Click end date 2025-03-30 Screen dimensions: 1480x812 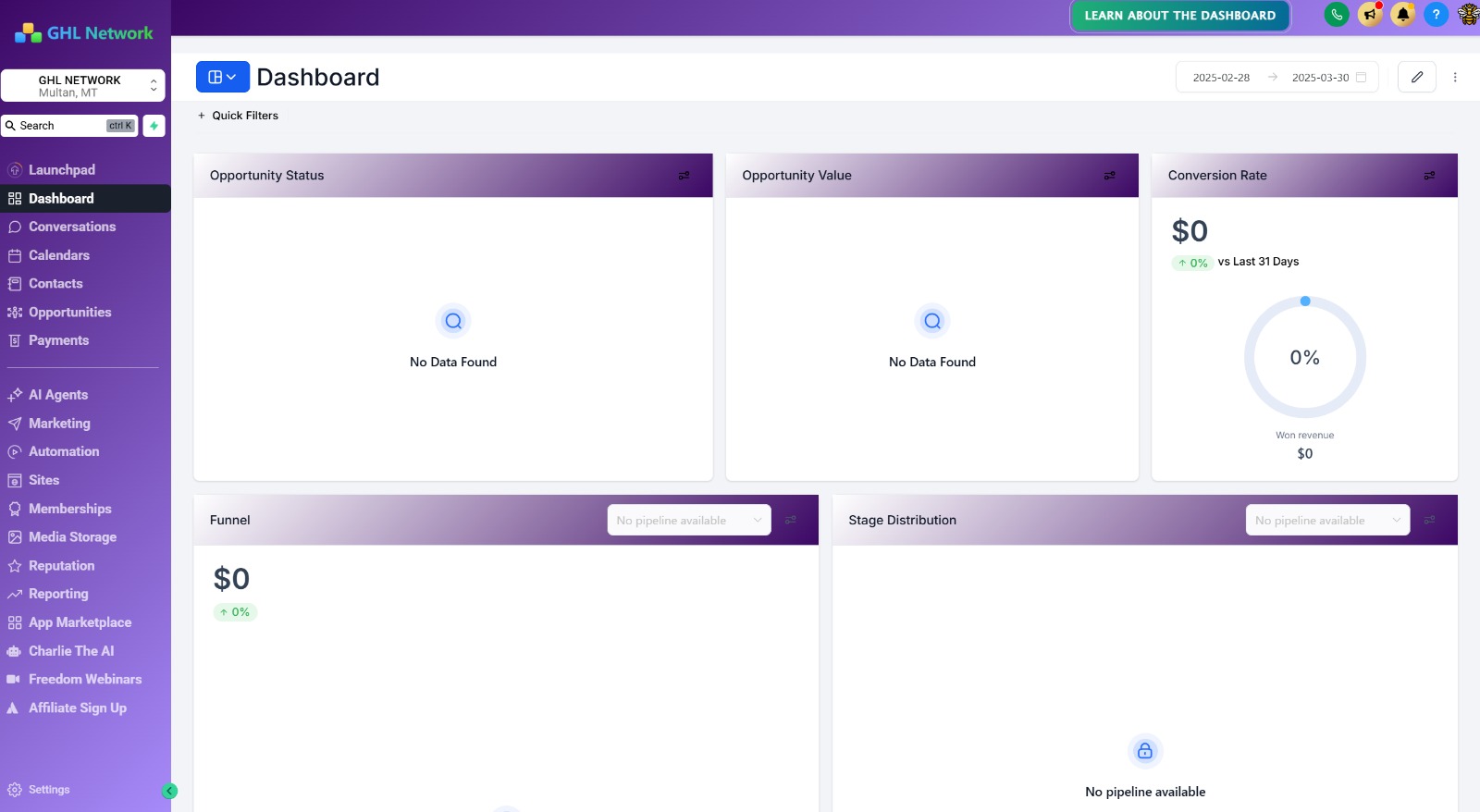click(x=1320, y=78)
